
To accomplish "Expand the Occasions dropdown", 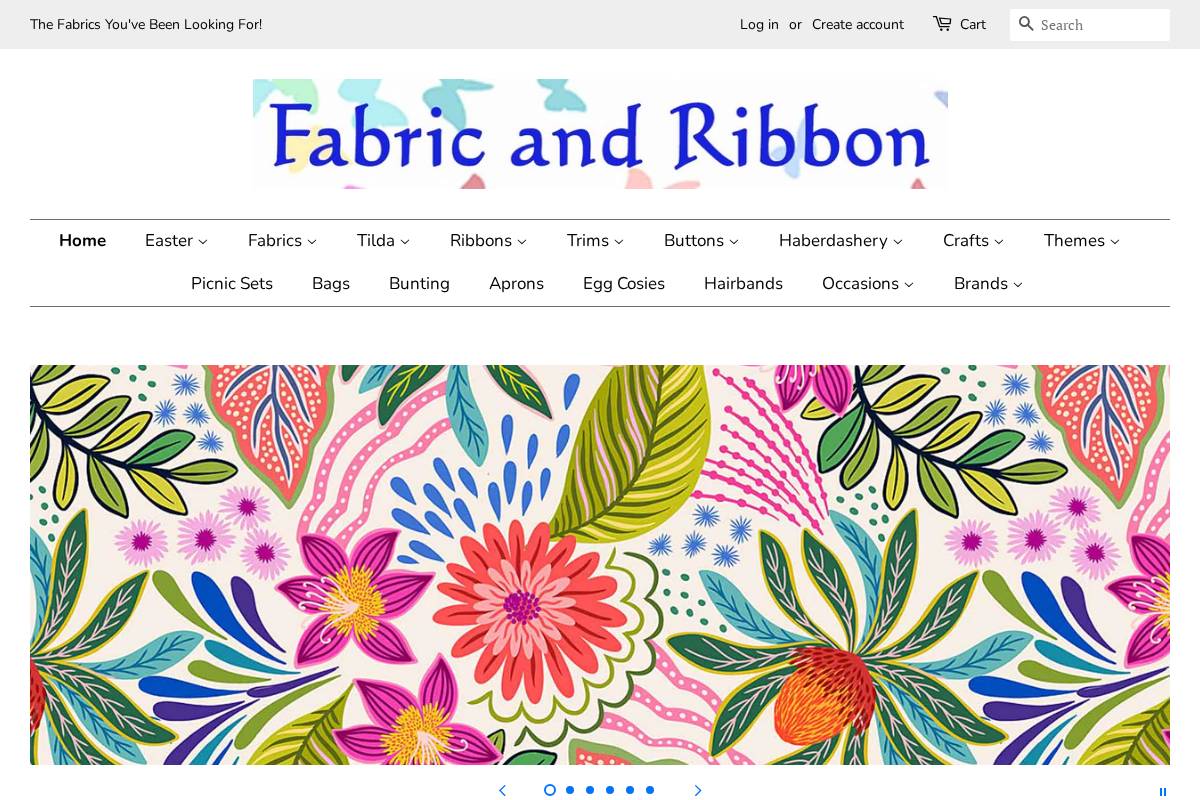I will [868, 284].
